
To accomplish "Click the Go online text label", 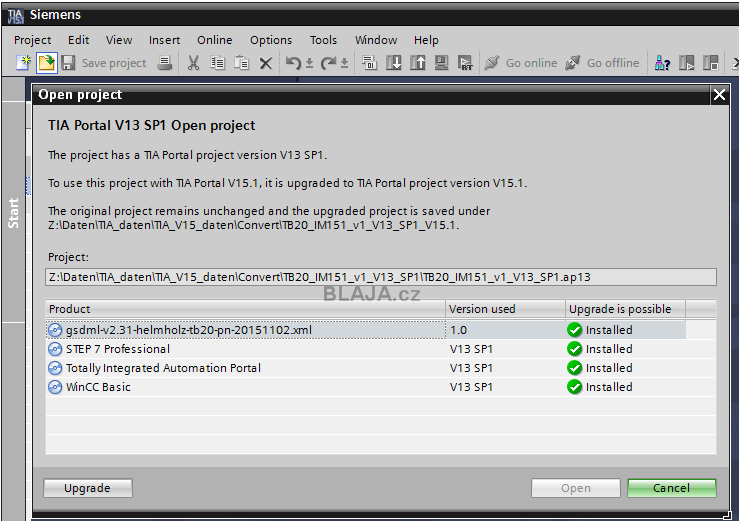I will [x=532, y=63].
